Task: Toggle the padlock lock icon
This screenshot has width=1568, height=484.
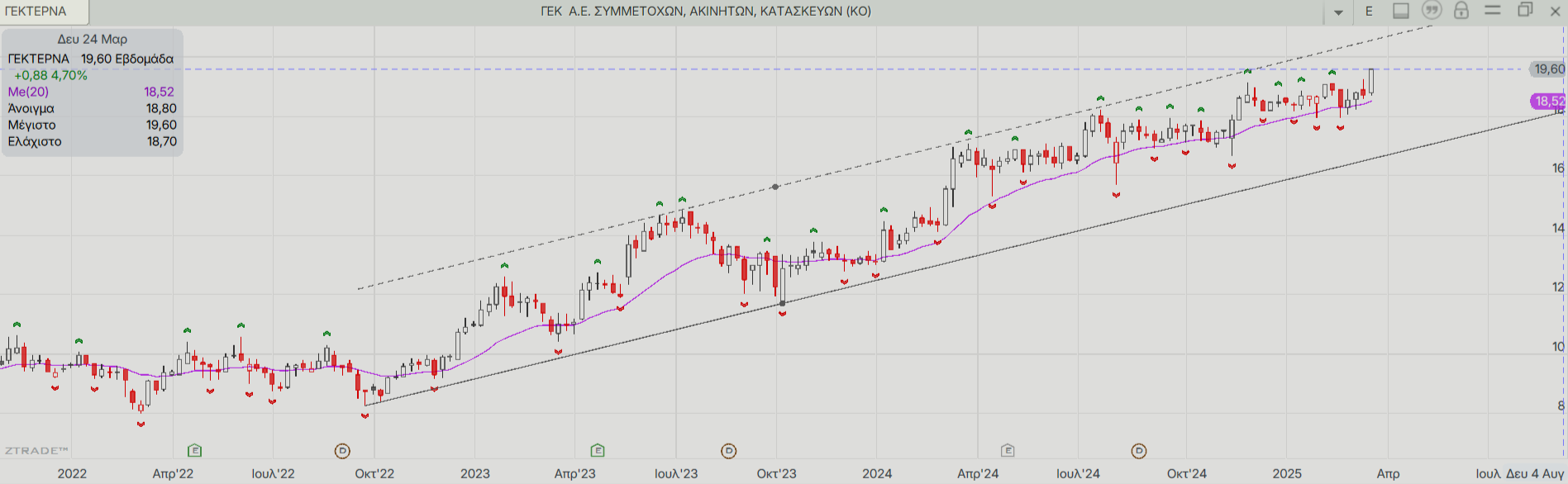Action: 1461,10
